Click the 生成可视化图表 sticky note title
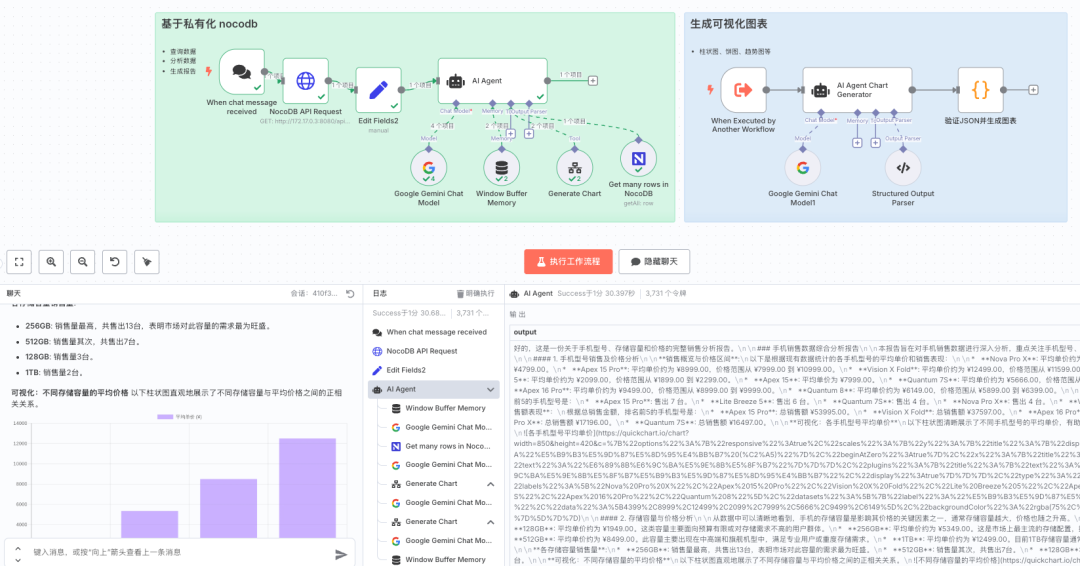The image size is (1080, 566). point(729,24)
